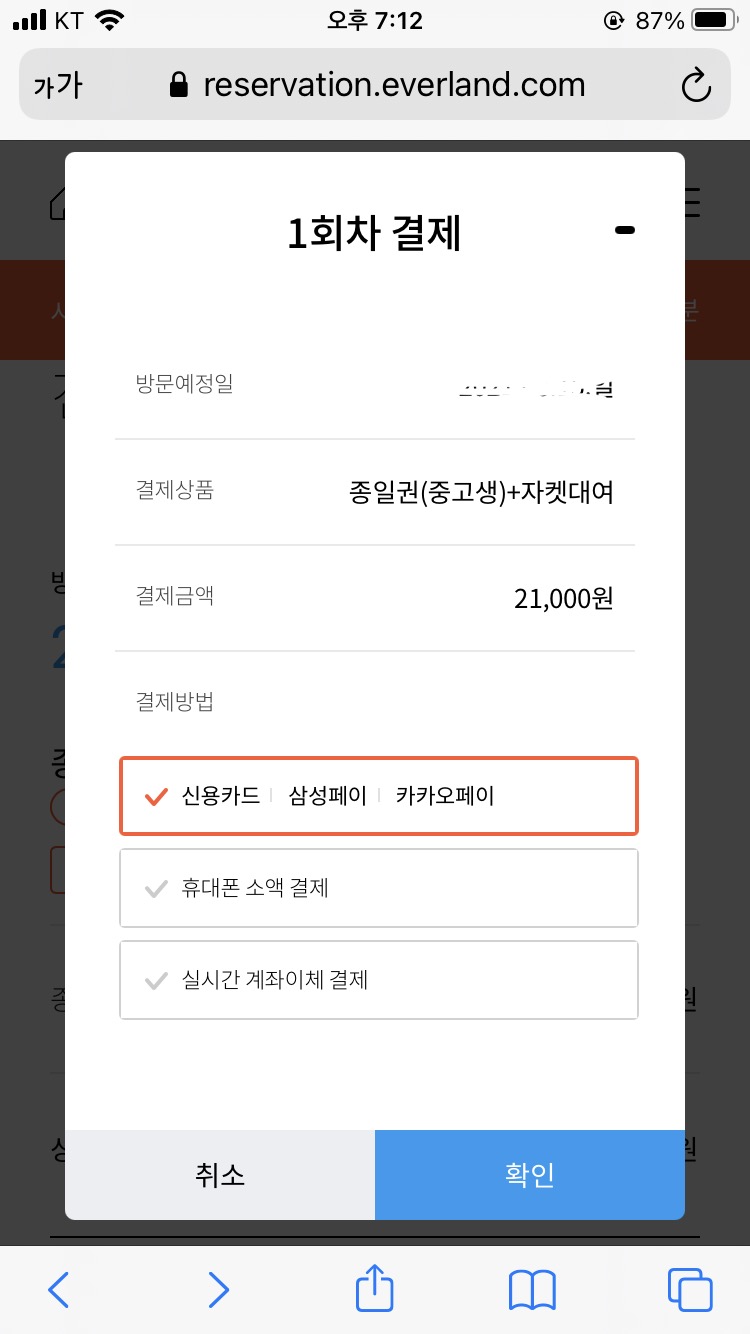Tap the reservation.everland.com address field
Screen dimensions: 750x1334
point(394,85)
